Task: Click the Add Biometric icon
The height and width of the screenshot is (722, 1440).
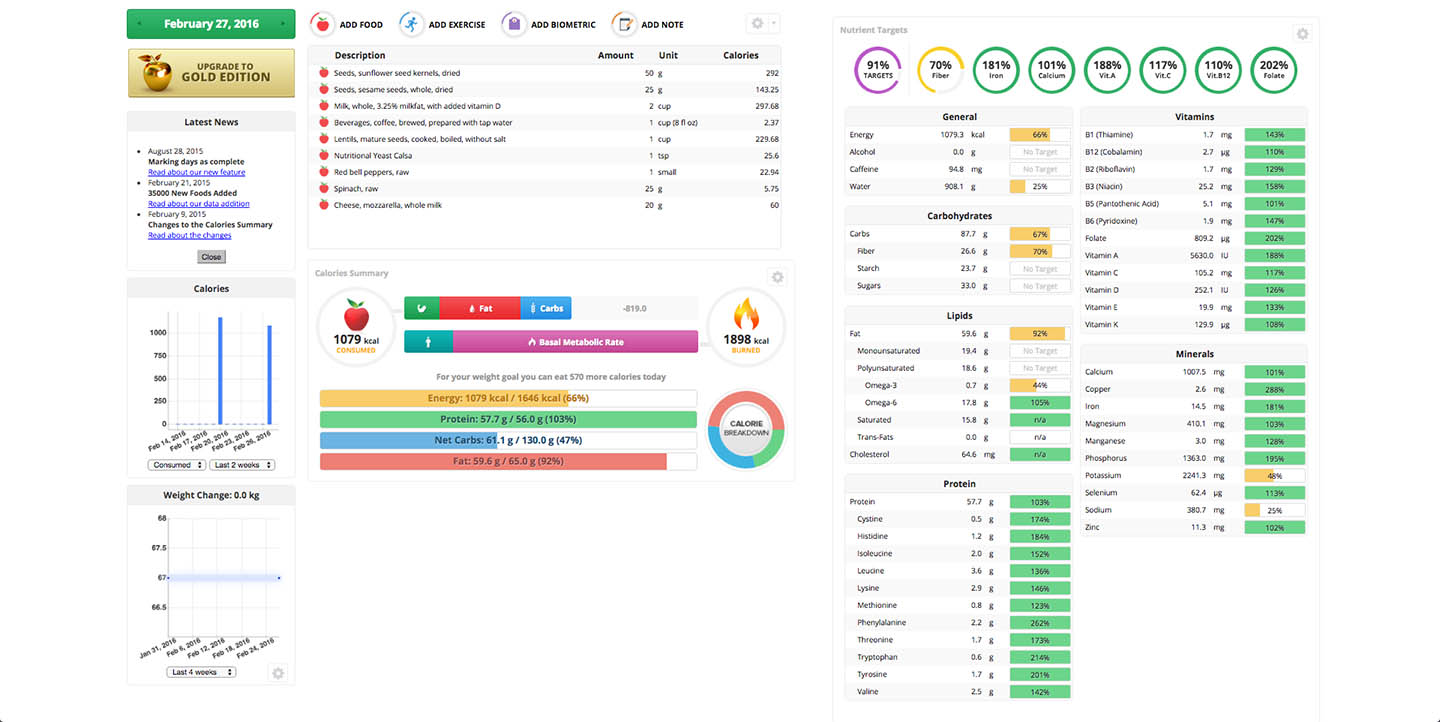Action: (x=513, y=24)
